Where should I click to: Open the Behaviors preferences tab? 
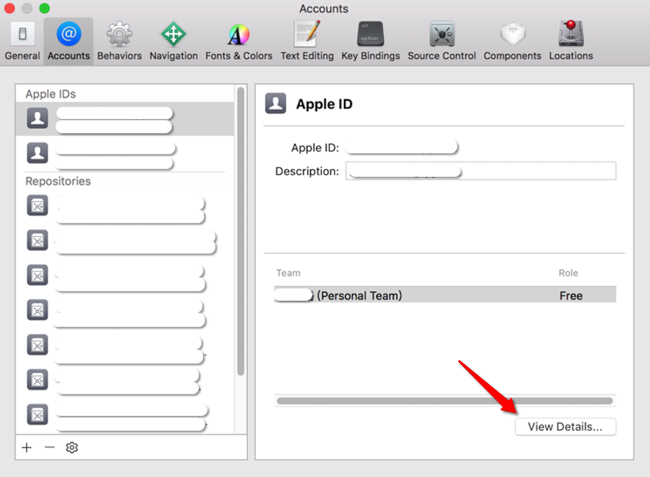click(119, 41)
